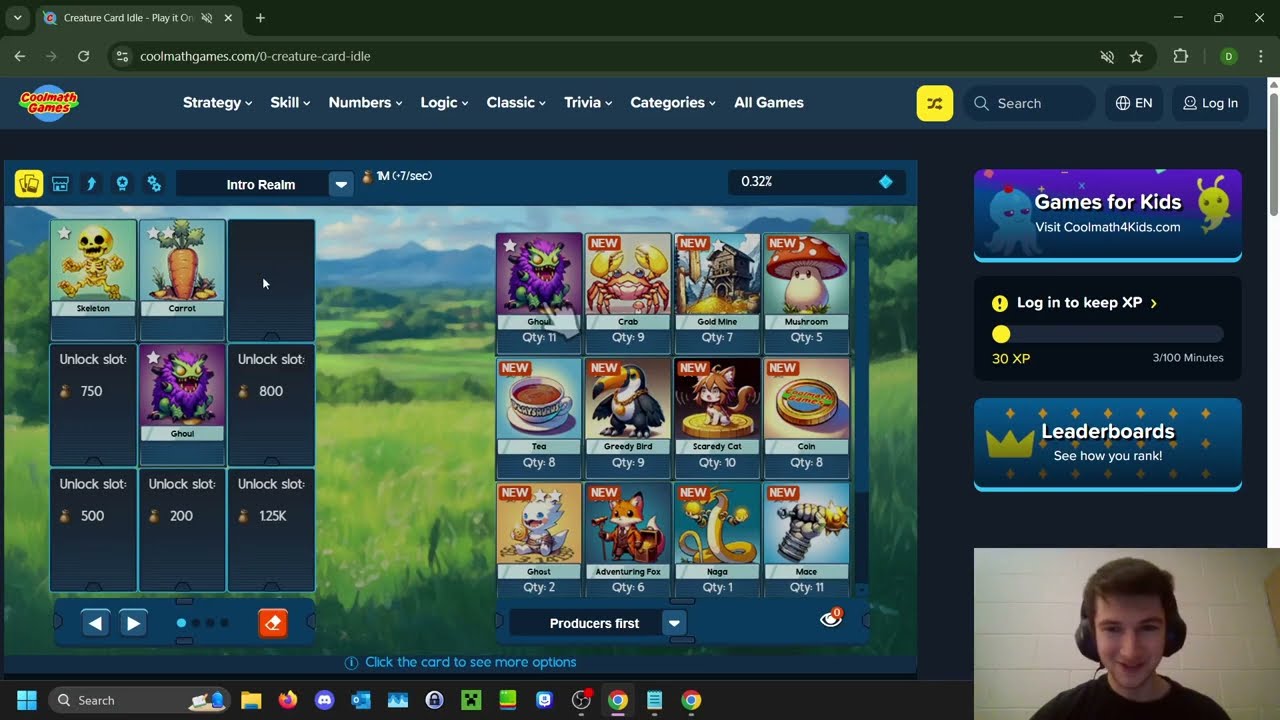The width and height of the screenshot is (1280, 720).
Task: Select the Ghost card in collection
Action: (538, 540)
